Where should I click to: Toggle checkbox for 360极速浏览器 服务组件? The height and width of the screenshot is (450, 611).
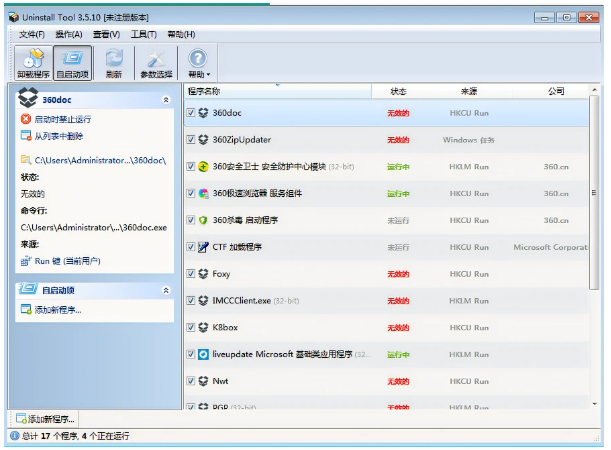point(191,194)
